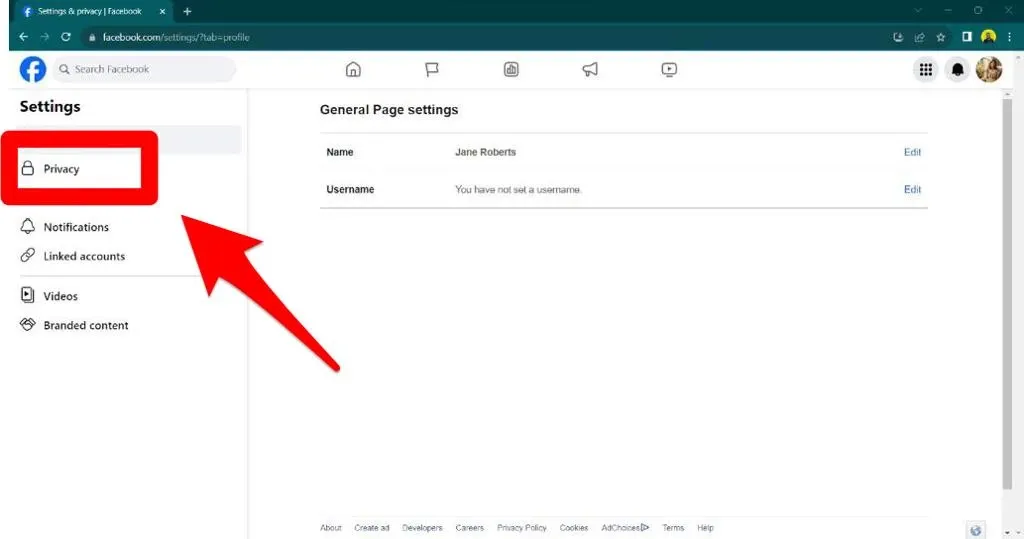
Task: Open the Home feed icon
Action: 352,70
